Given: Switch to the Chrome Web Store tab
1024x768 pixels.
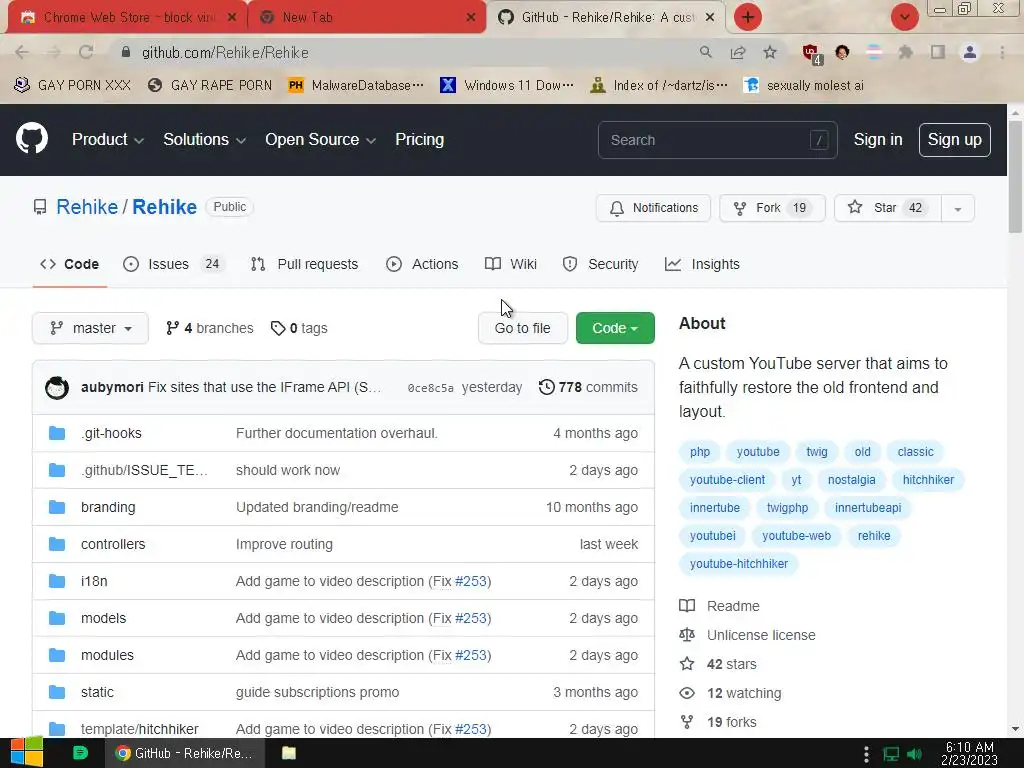Looking at the screenshot, I should [127, 17].
